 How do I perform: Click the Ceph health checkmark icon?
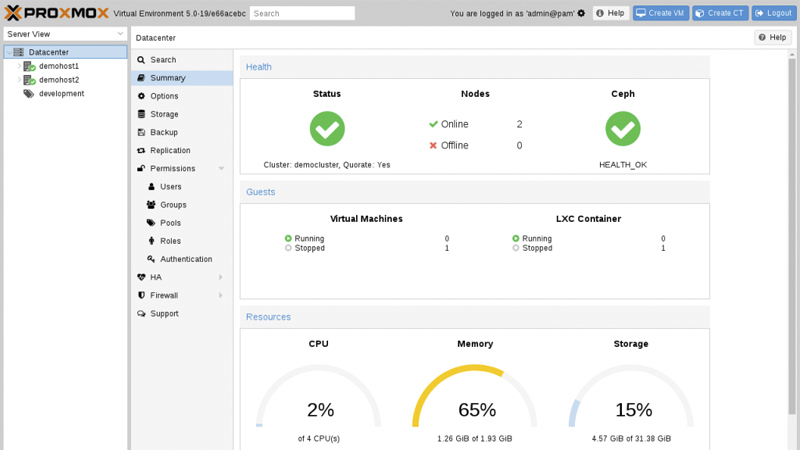[623, 129]
